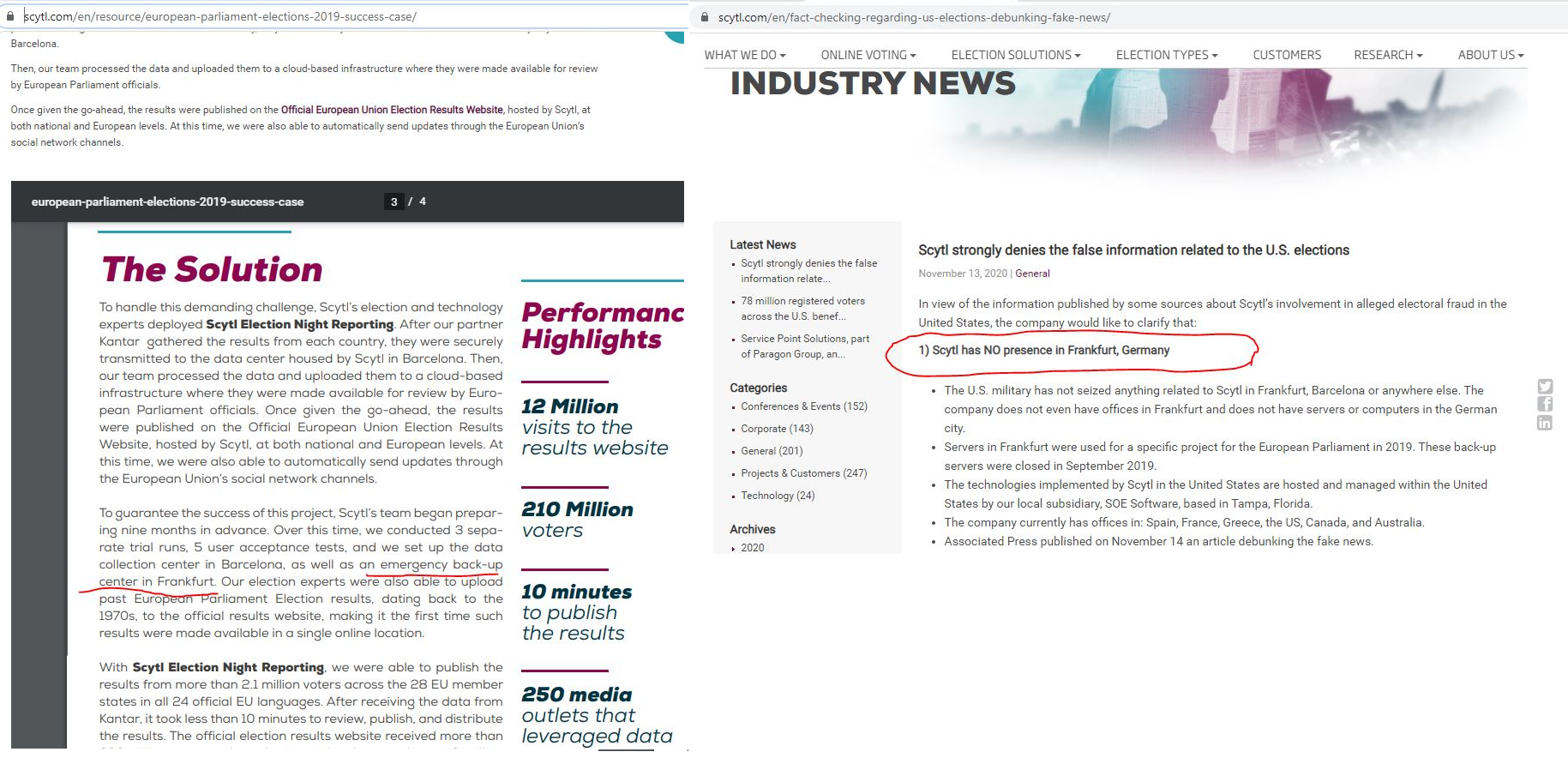Open the RESEARCH dropdown menu
Image resolution: width=1568 pixels, height=758 pixels.
[x=1388, y=55]
